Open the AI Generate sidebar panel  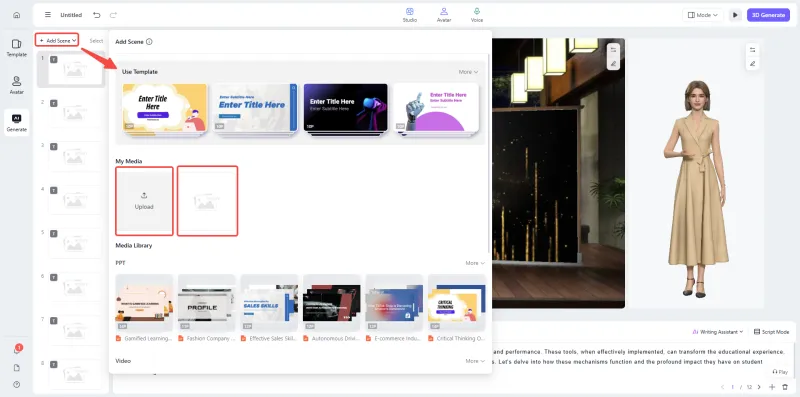17,123
